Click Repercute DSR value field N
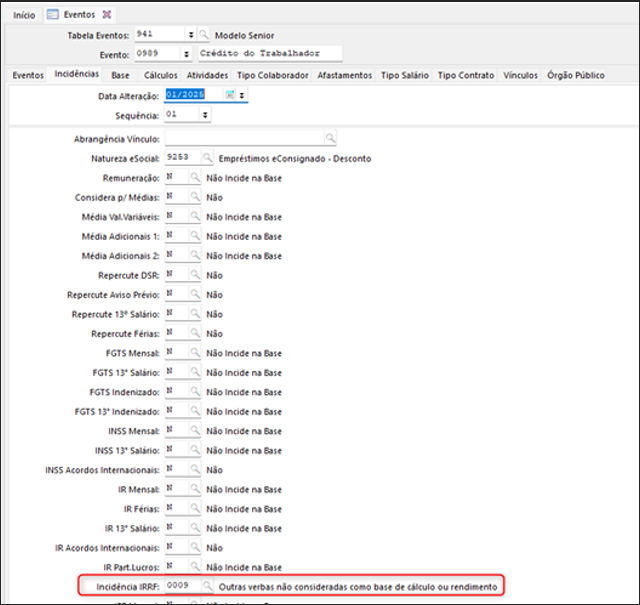 tap(177, 274)
